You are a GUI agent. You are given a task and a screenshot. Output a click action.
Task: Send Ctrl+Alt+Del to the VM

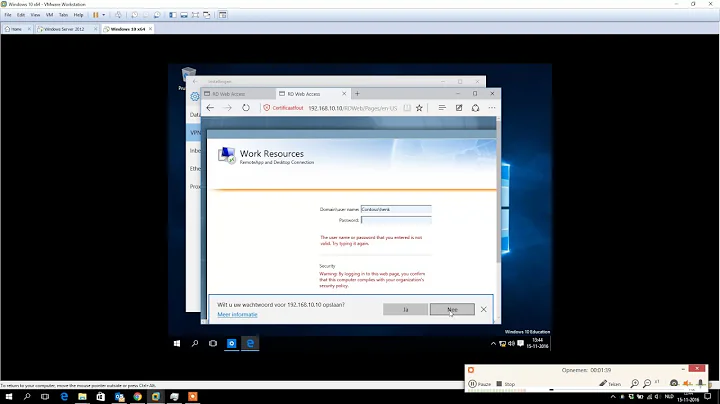(x=118, y=15)
